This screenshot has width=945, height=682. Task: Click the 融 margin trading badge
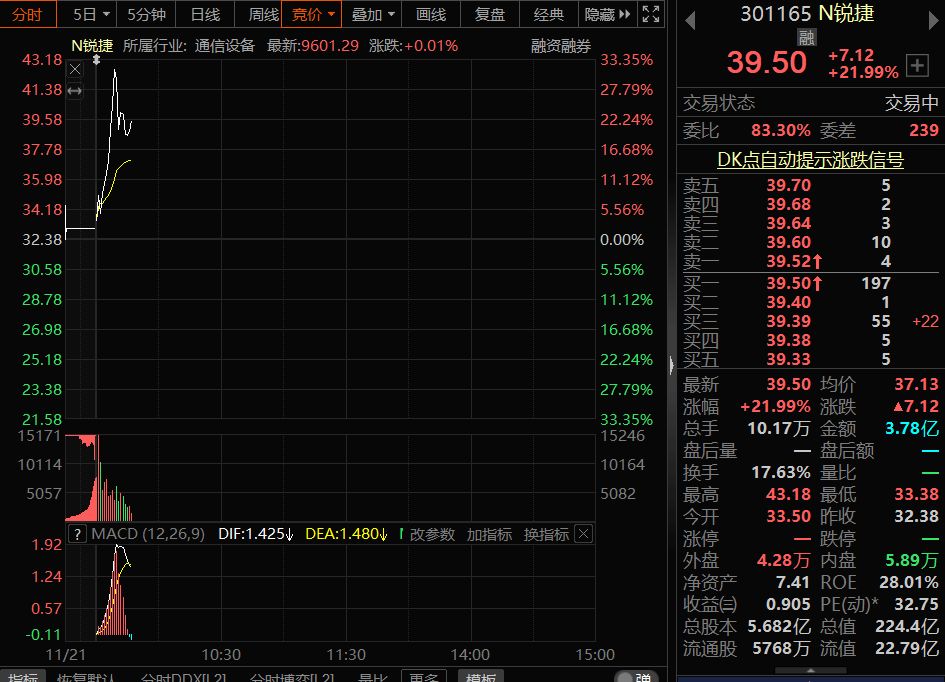pyautogui.click(x=807, y=37)
